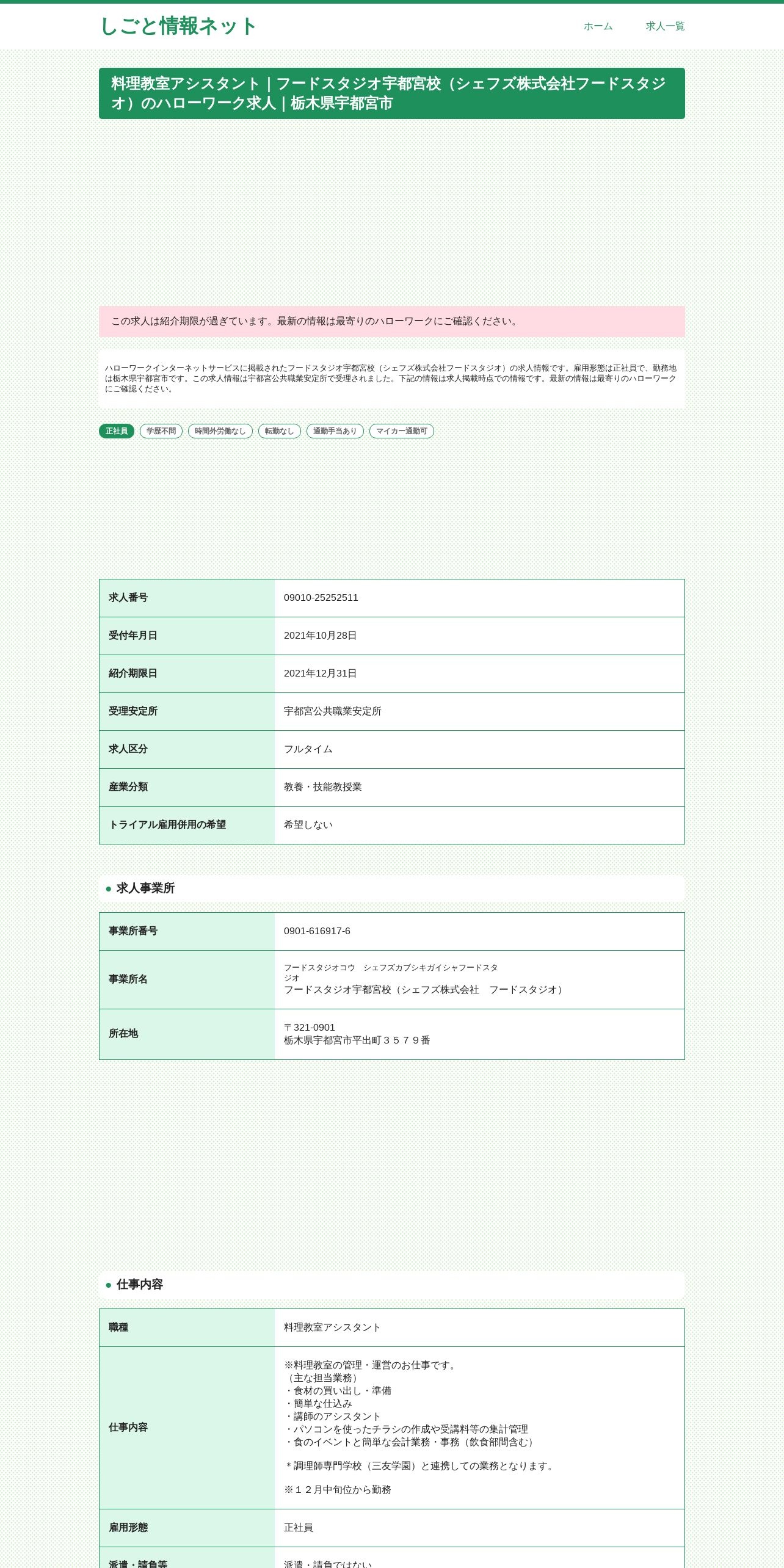Click the 産業分類 row label
The height and width of the screenshot is (1568, 784).
pyautogui.click(x=128, y=787)
